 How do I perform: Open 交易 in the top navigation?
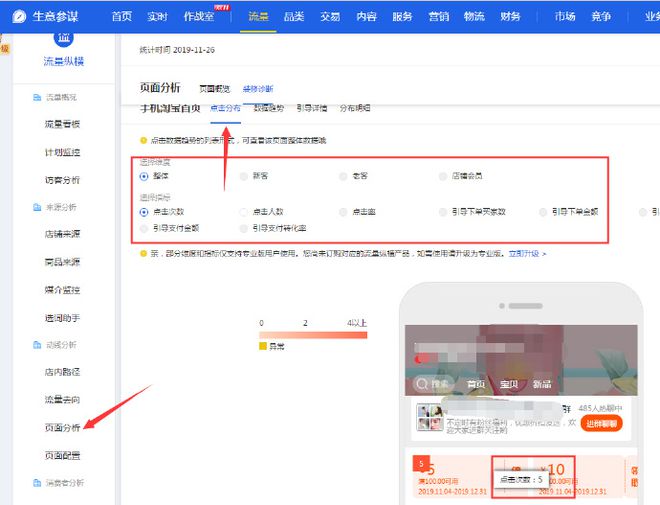pyautogui.click(x=330, y=17)
